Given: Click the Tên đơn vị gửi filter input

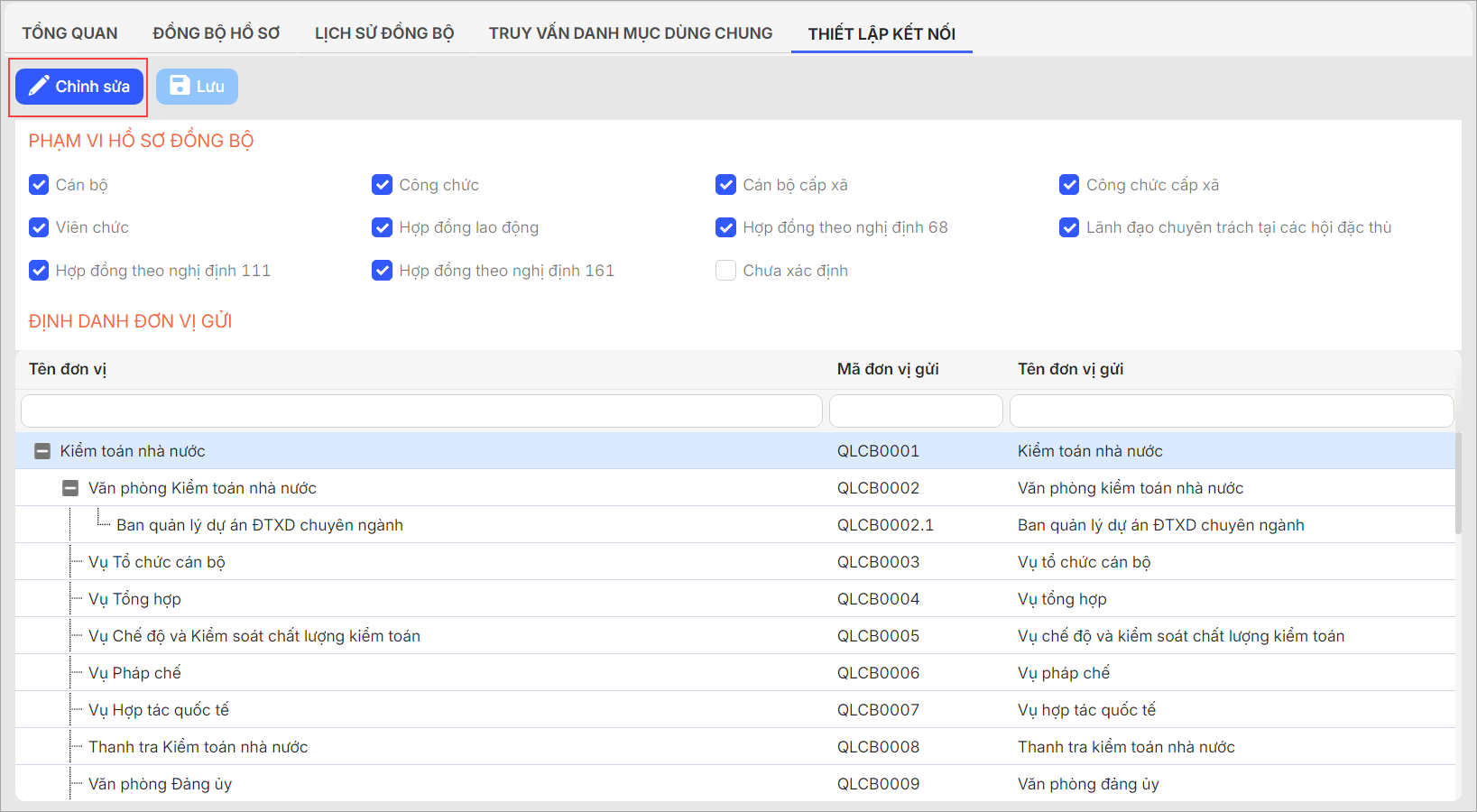Looking at the screenshot, I should [x=1231, y=411].
